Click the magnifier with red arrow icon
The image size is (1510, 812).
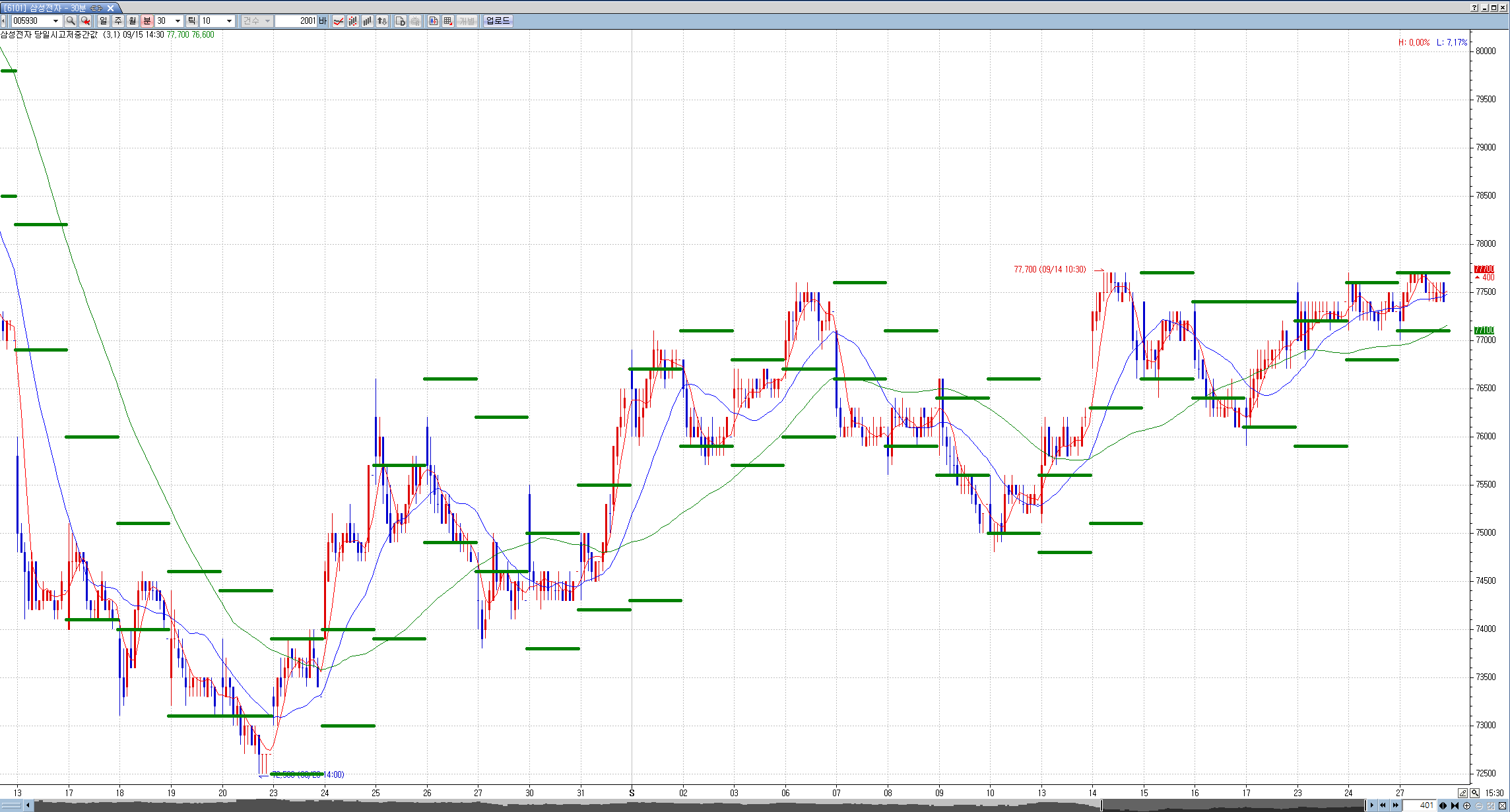(85, 21)
